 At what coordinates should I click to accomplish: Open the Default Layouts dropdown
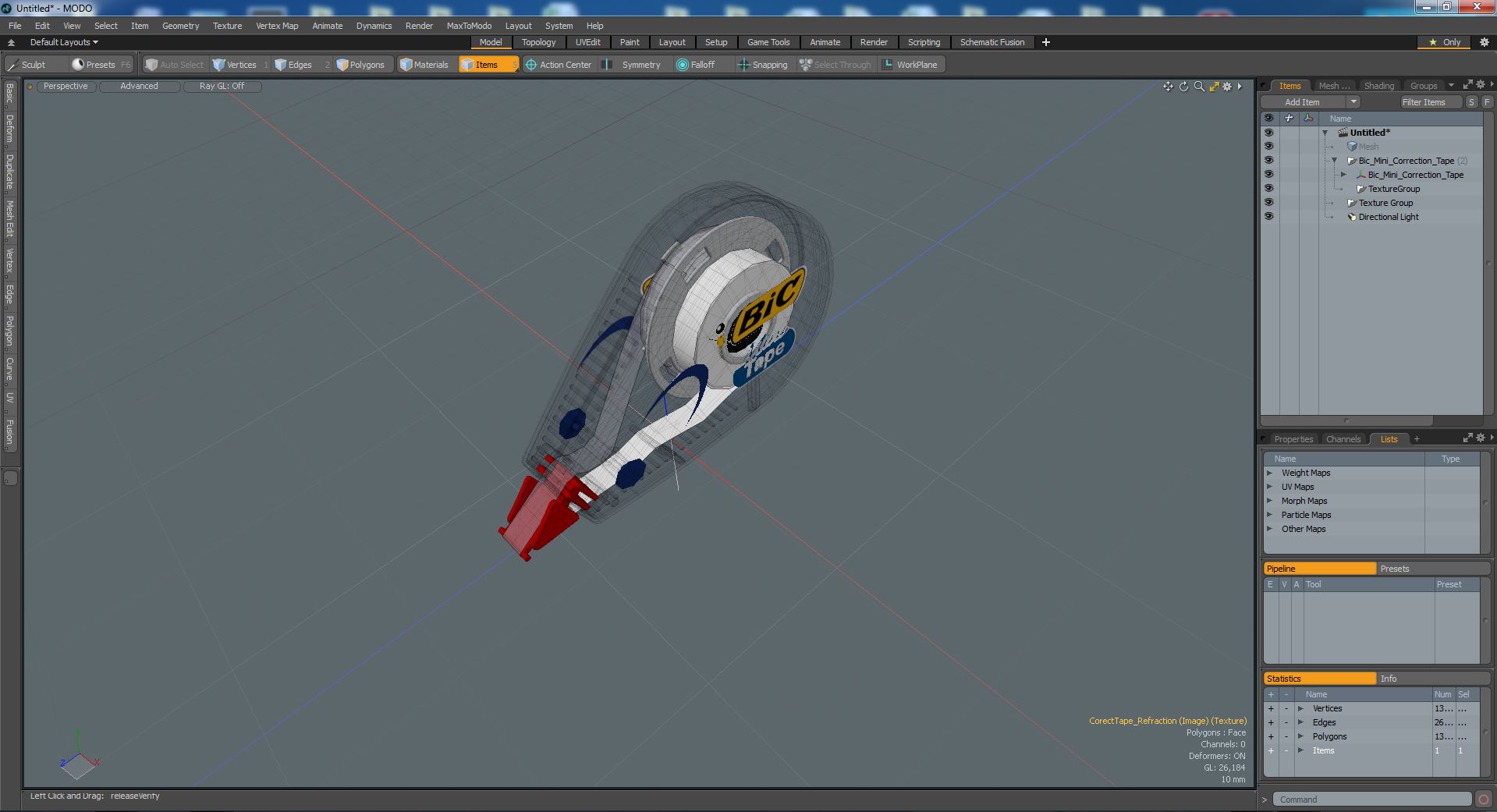[x=64, y=42]
